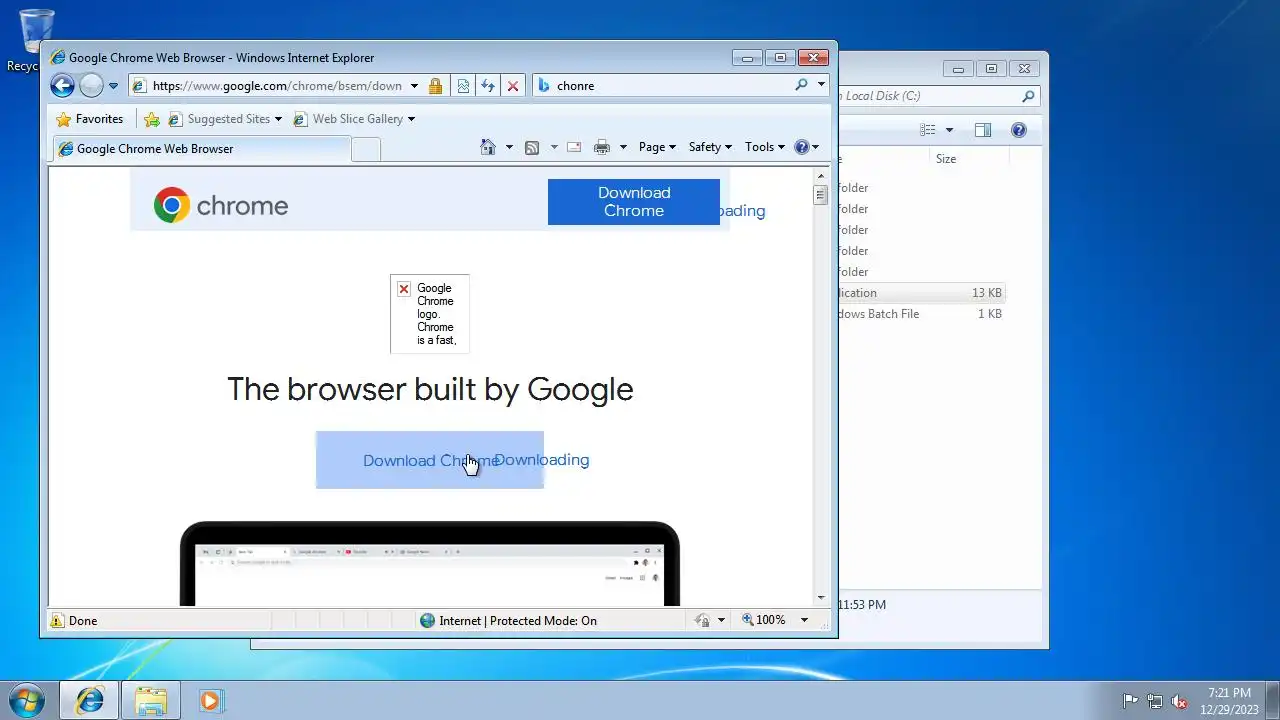Open the clock showing 7:21 PM
Viewport: 1280px width, 720px height.
pyautogui.click(x=1229, y=700)
